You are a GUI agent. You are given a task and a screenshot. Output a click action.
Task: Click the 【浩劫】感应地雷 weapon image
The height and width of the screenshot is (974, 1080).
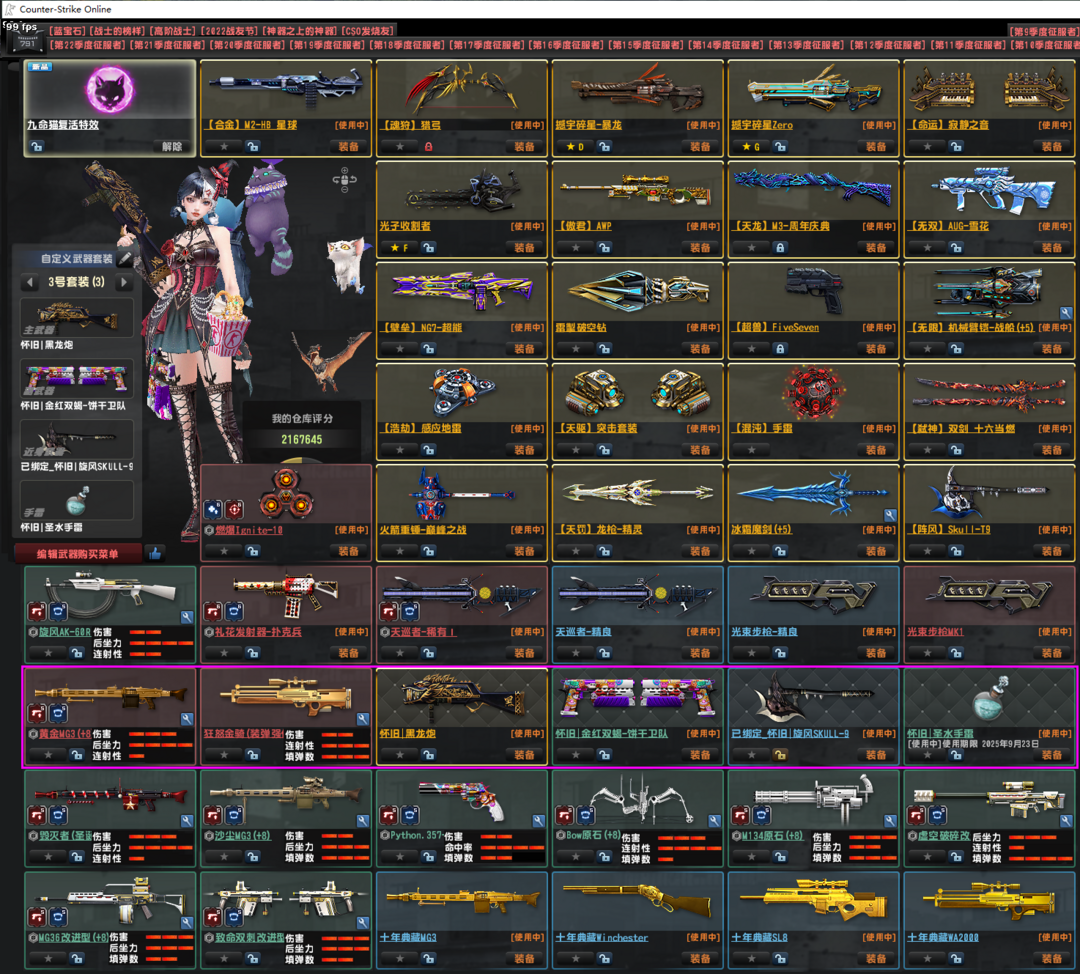point(461,391)
